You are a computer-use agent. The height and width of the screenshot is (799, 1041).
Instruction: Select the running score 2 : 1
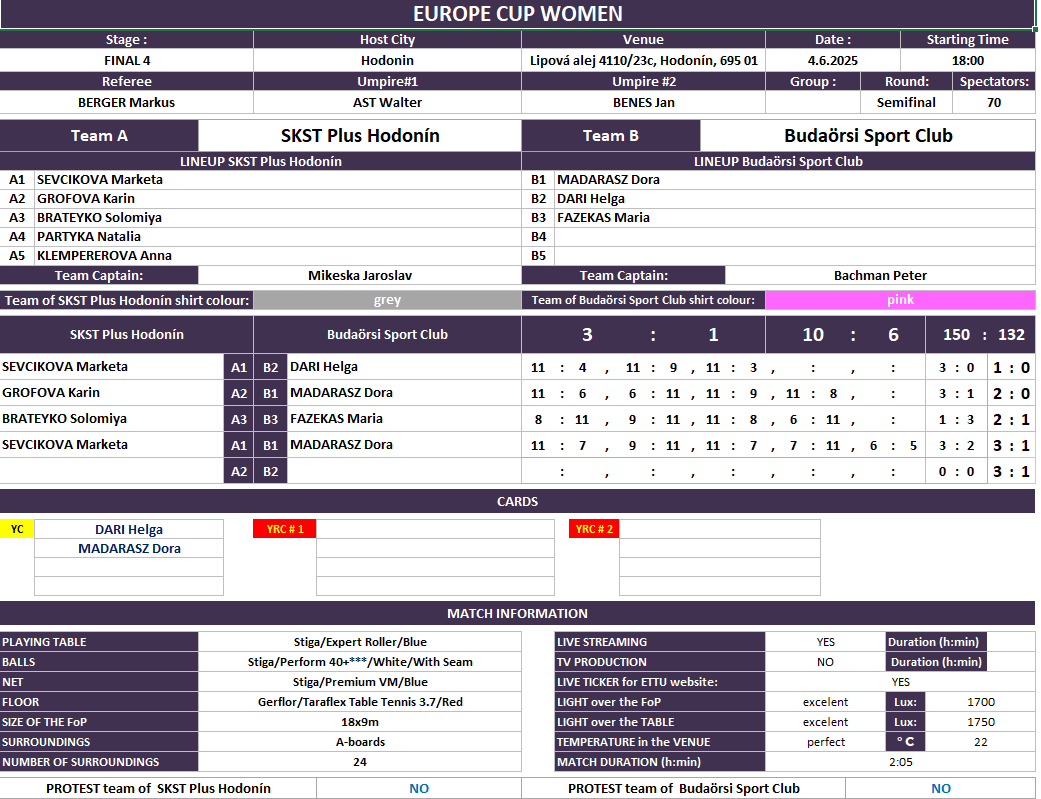1011,419
